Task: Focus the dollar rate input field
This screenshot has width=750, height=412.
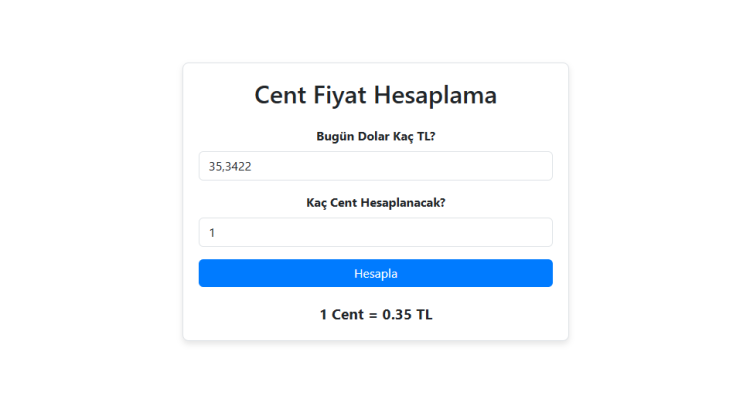Action: pyautogui.click(x=375, y=166)
